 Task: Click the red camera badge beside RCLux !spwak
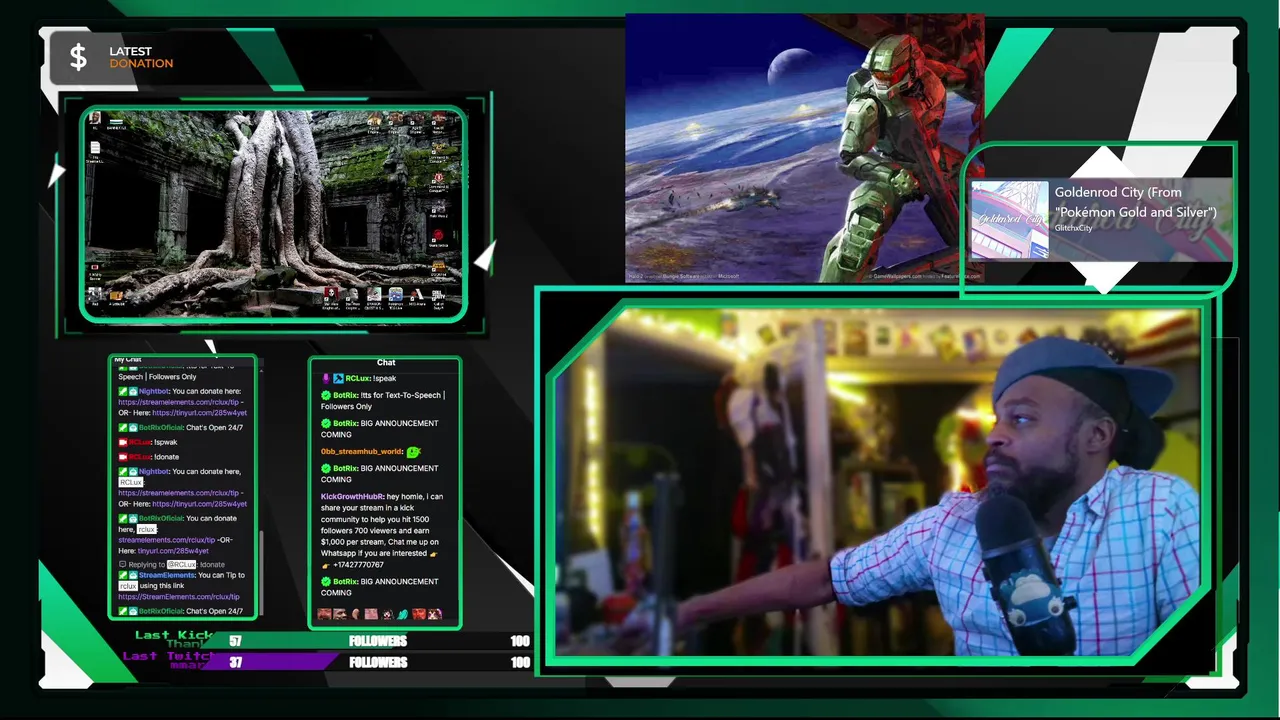[123, 442]
